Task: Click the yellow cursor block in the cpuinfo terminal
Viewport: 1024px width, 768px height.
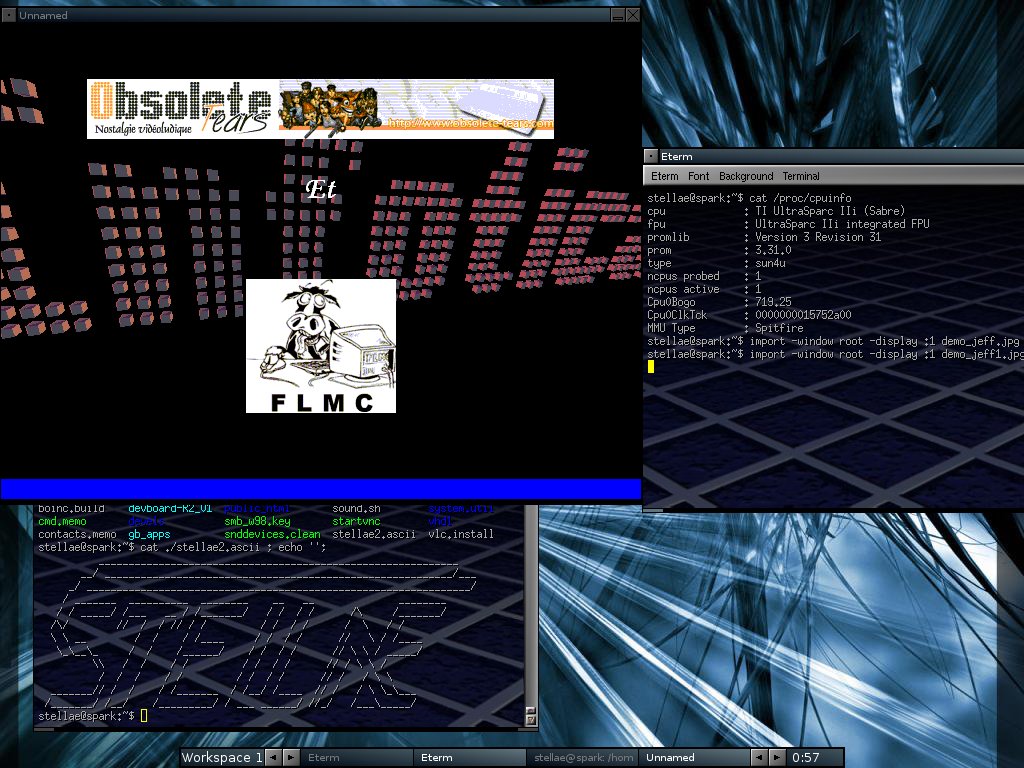Action: 650,367
